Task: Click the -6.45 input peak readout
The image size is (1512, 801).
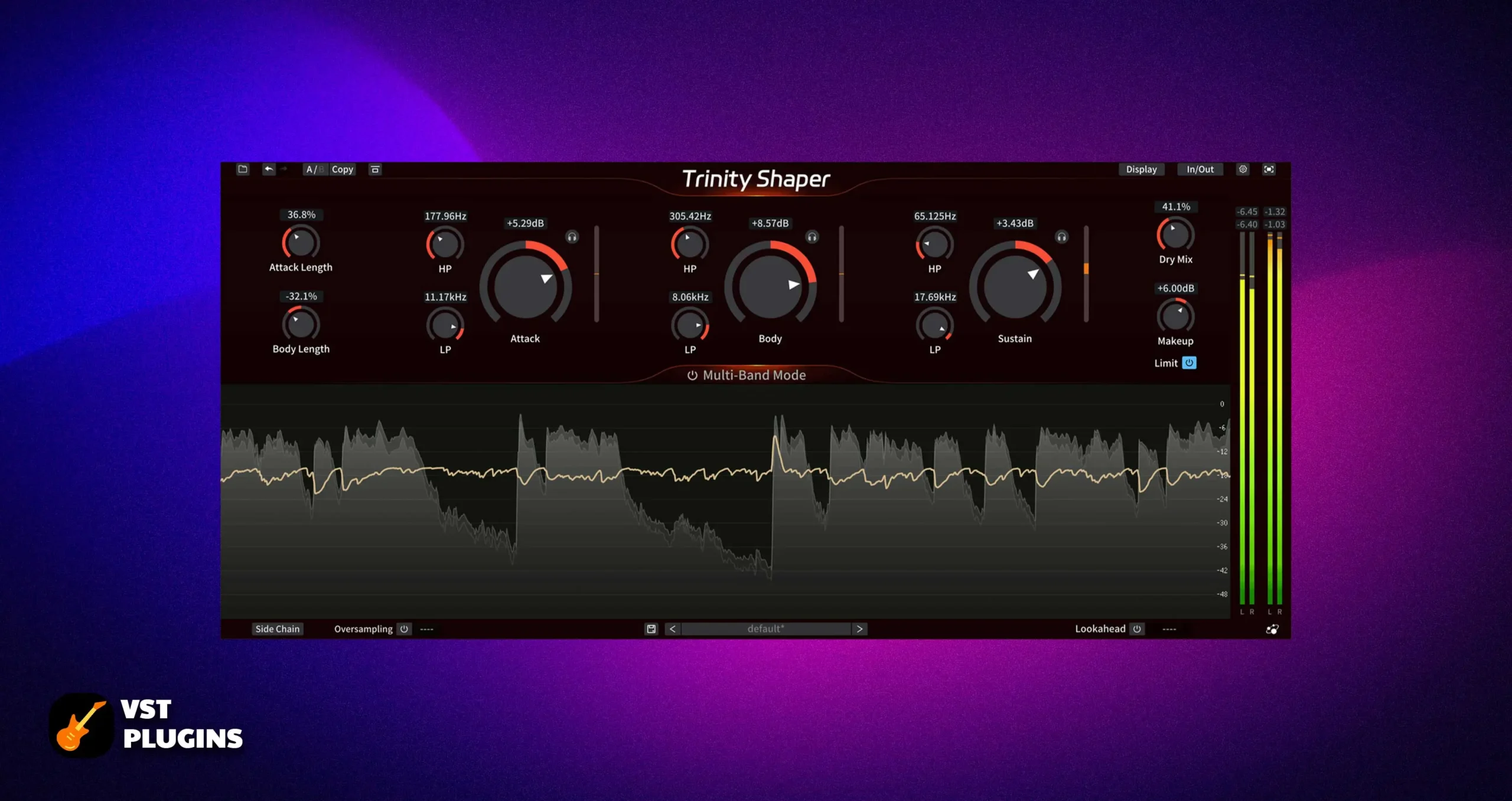Action: 1247,211
